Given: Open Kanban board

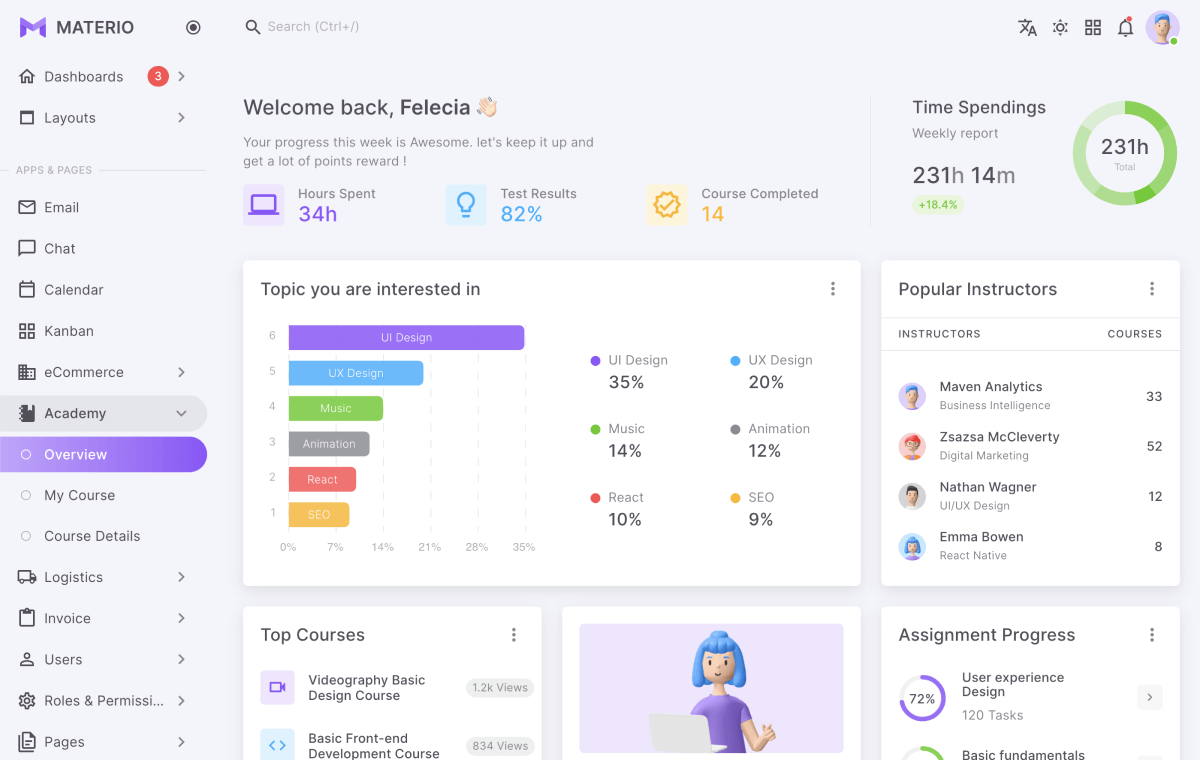Looking at the screenshot, I should 103,331.
